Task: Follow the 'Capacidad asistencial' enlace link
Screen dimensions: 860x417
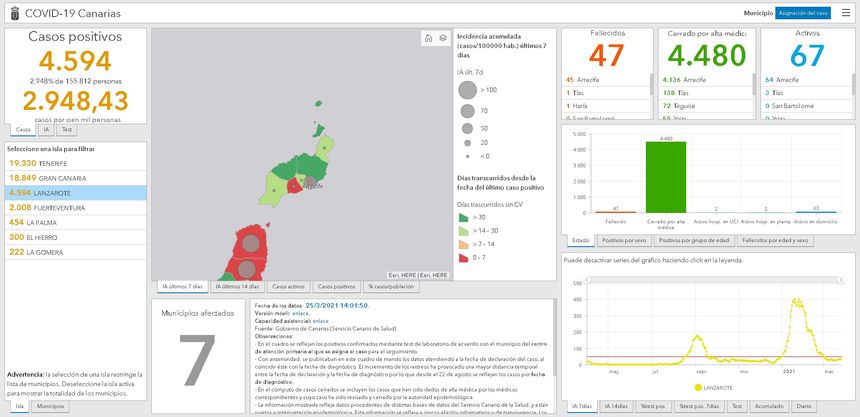Action: tap(319, 320)
